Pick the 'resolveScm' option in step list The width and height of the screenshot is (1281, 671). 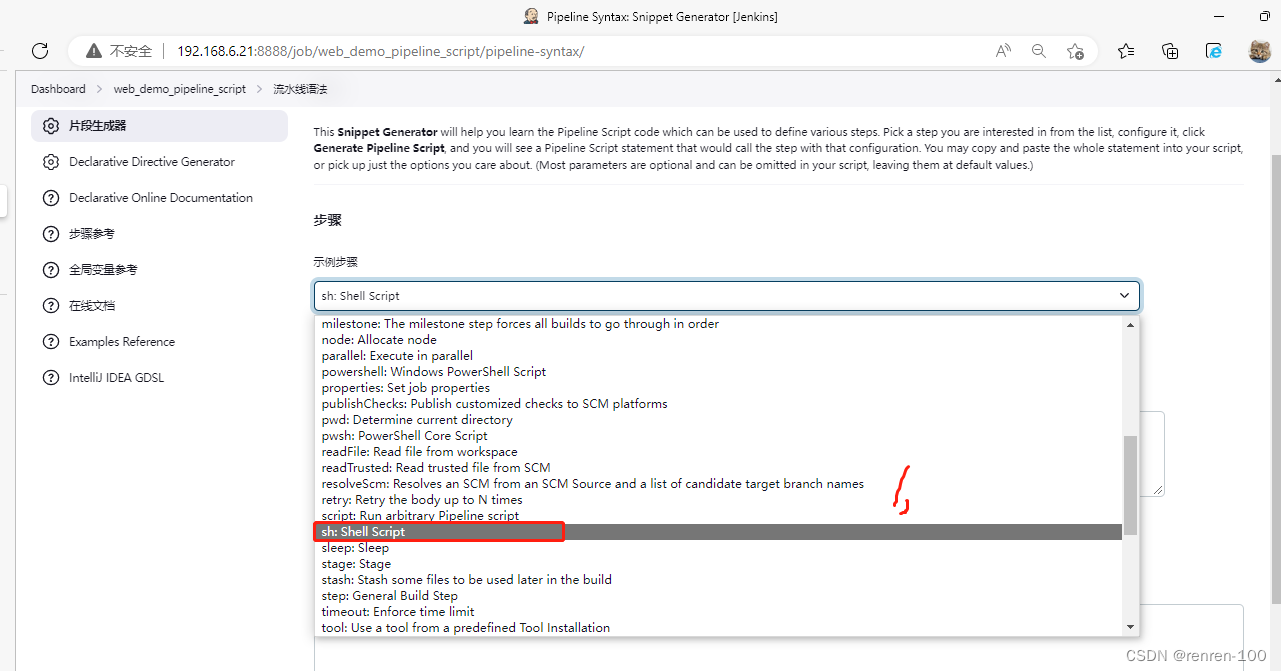click(x=718, y=484)
